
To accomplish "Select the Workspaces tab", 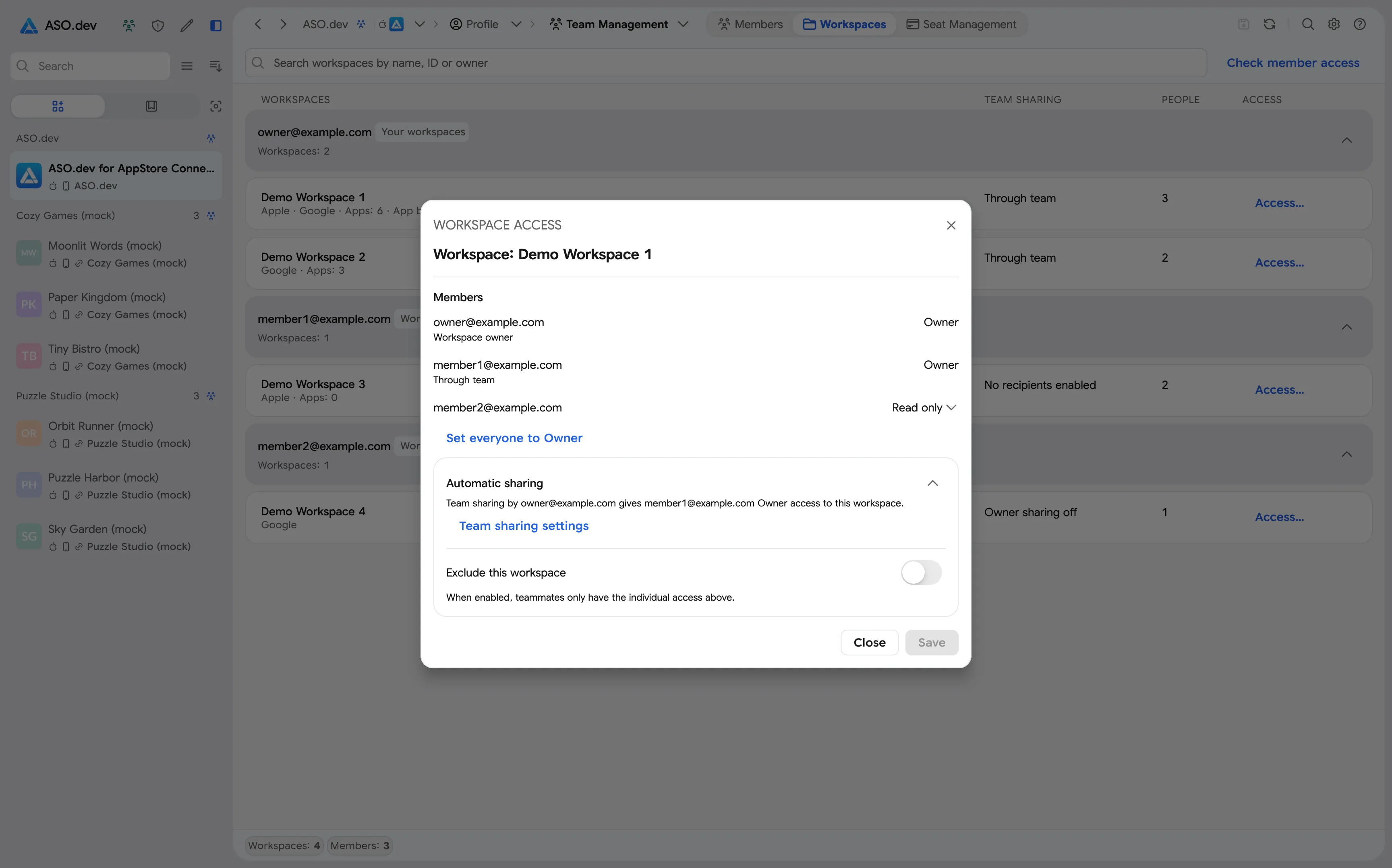I will click(844, 24).
